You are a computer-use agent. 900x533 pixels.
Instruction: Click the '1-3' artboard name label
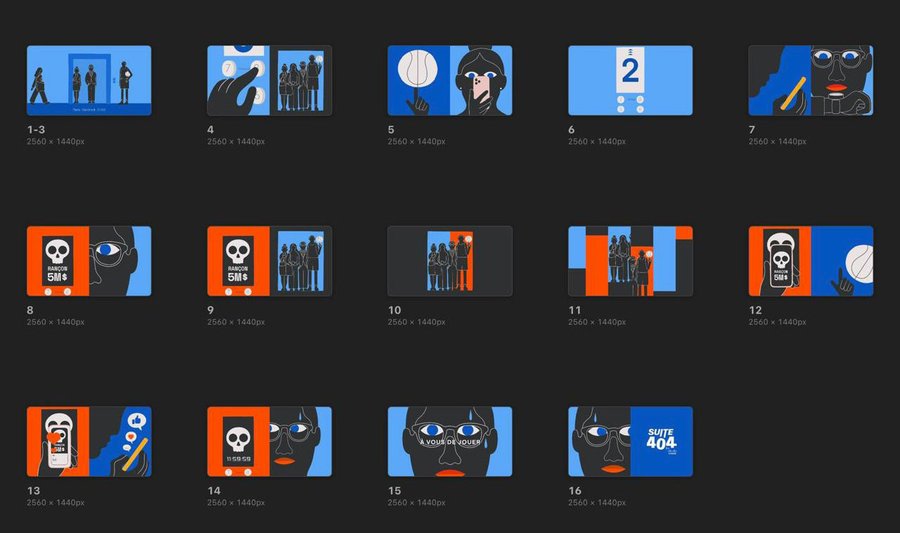[x=36, y=130]
